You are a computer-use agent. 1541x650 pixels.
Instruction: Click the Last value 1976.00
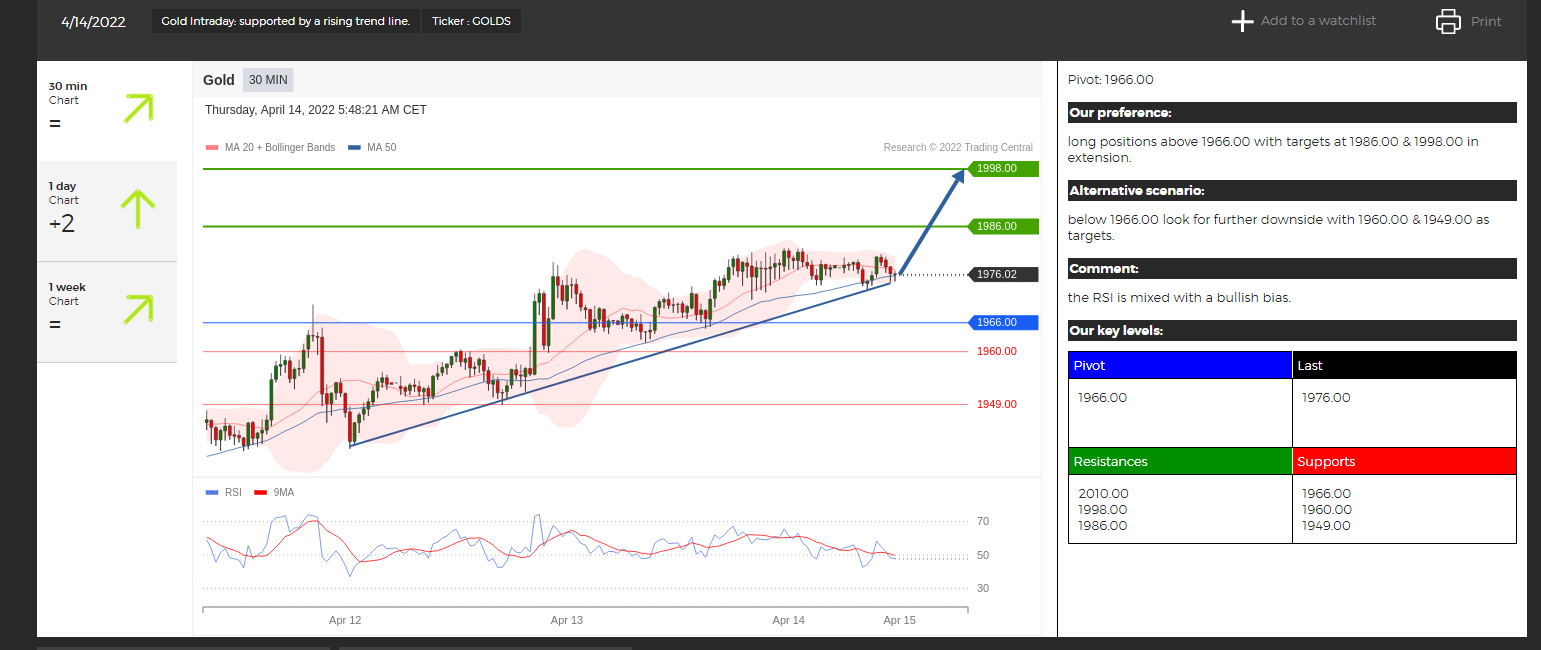(x=1326, y=398)
